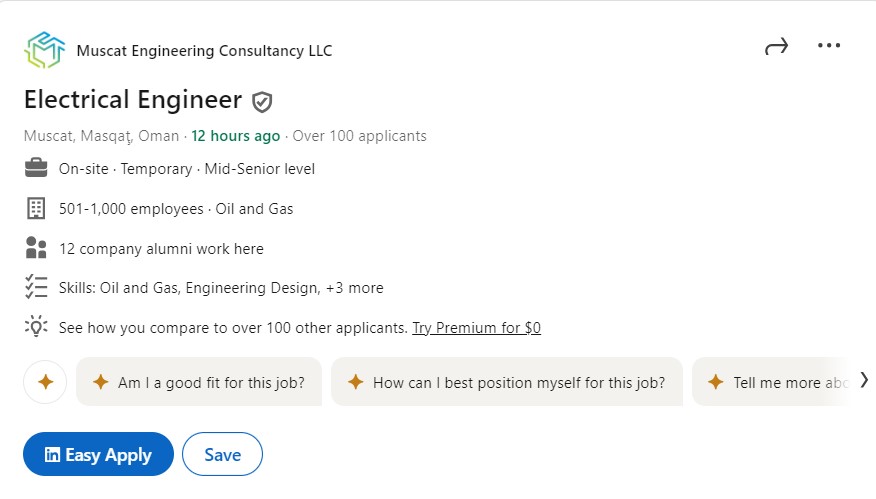
Task: Ask 'Am I a good fit for this job?'
Action: coord(199,382)
